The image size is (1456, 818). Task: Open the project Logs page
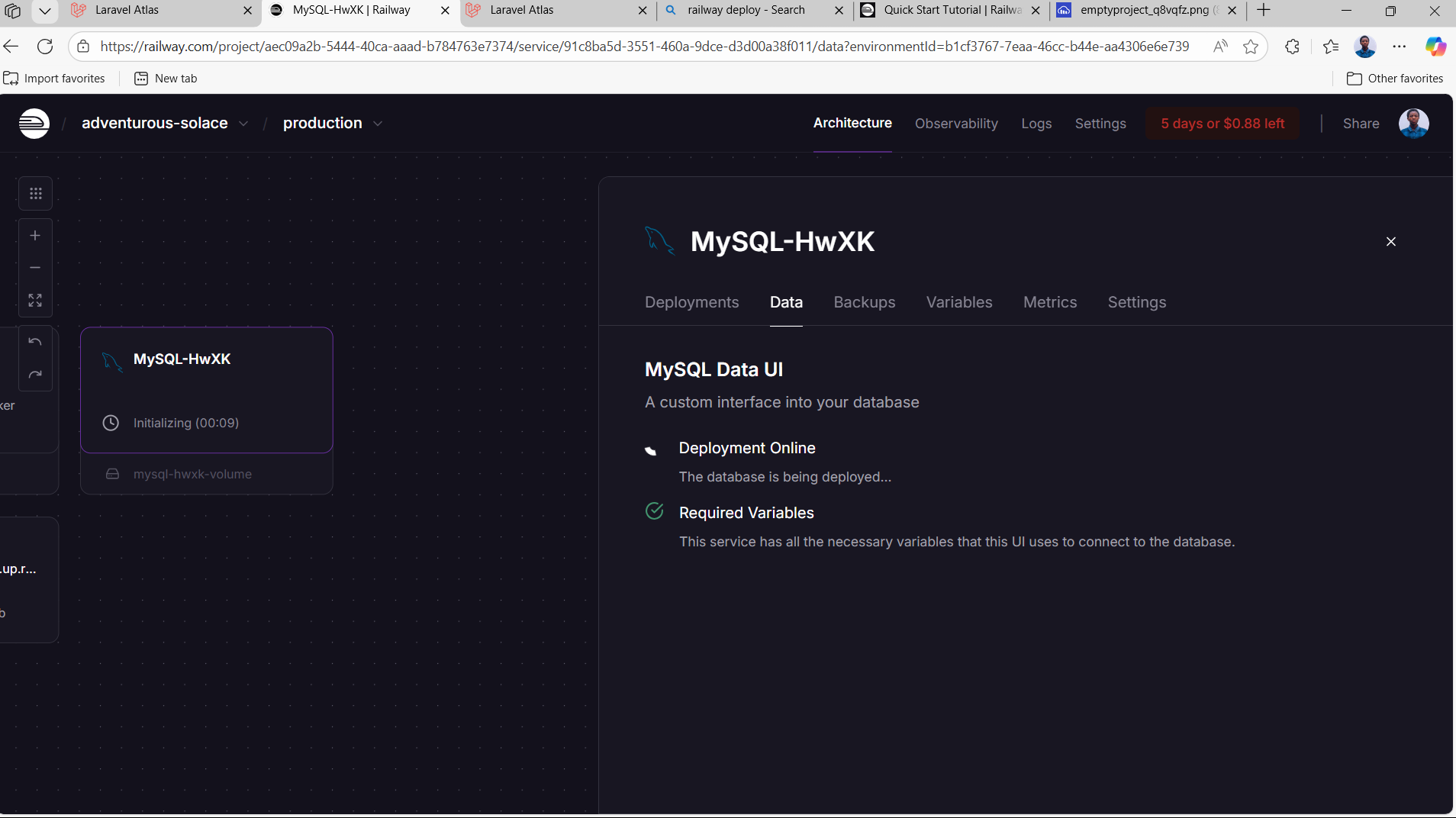(x=1036, y=124)
